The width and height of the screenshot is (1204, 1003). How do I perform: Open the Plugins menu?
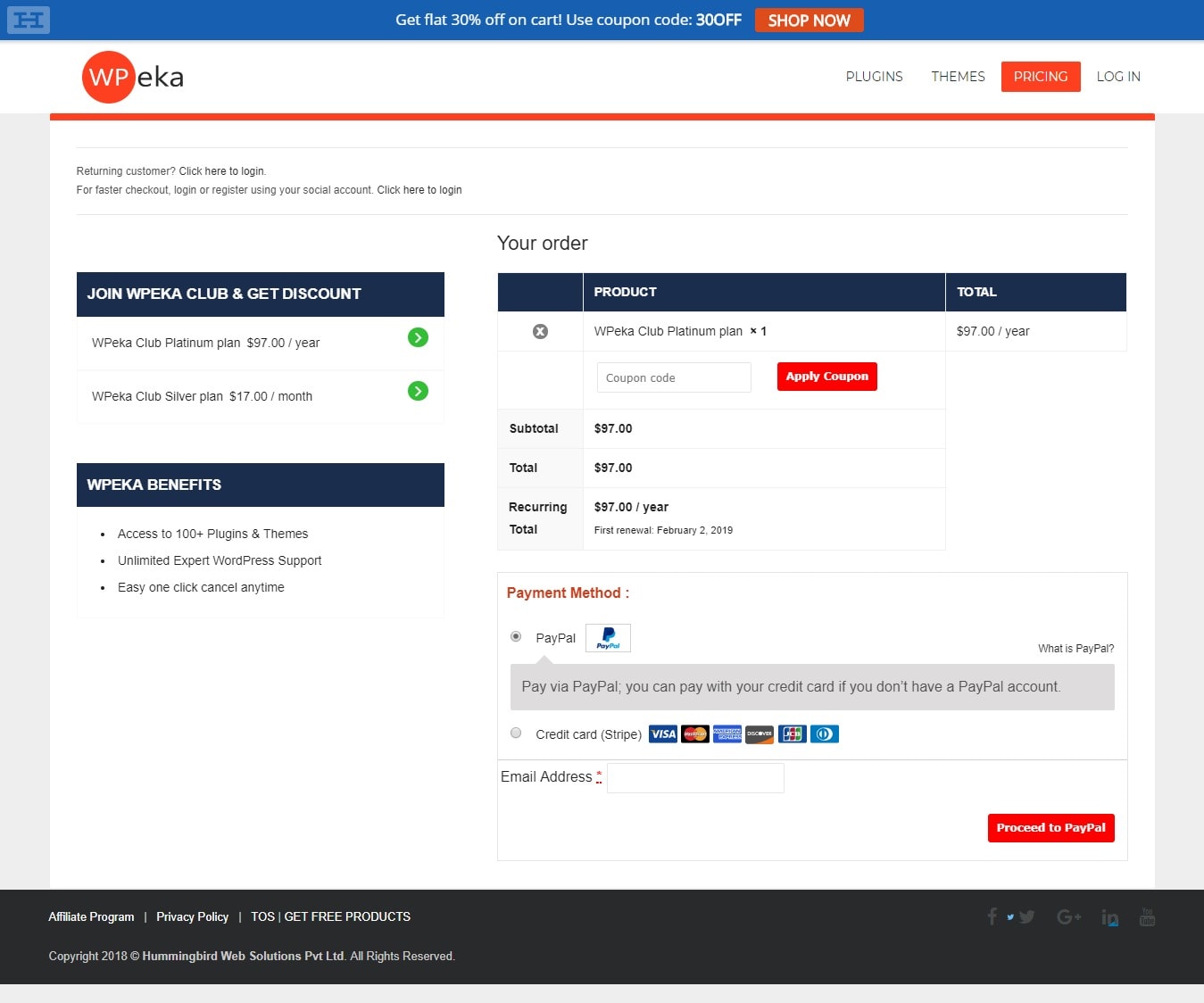(x=874, y=77)
